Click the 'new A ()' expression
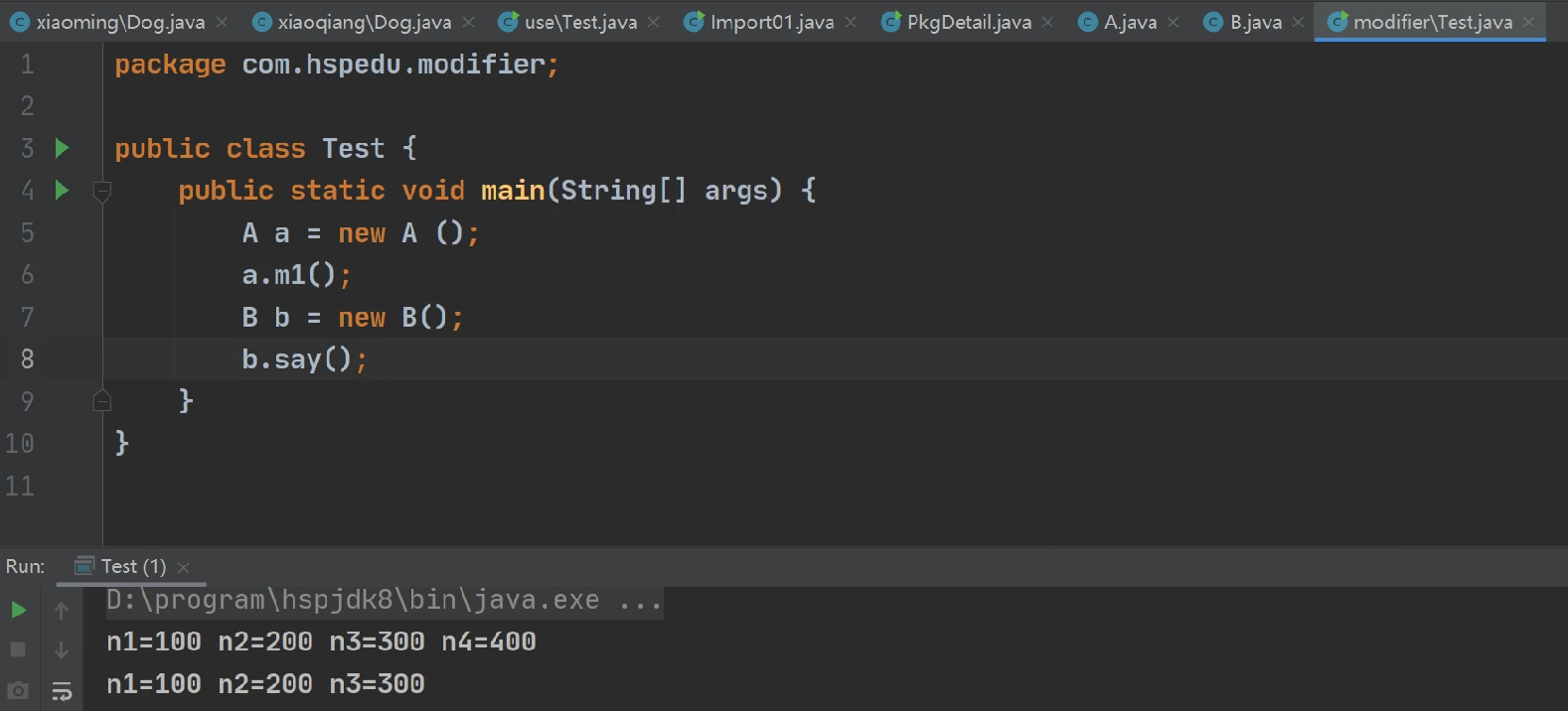This screenshot has width=1568, height=711. (x=401, y=233)
